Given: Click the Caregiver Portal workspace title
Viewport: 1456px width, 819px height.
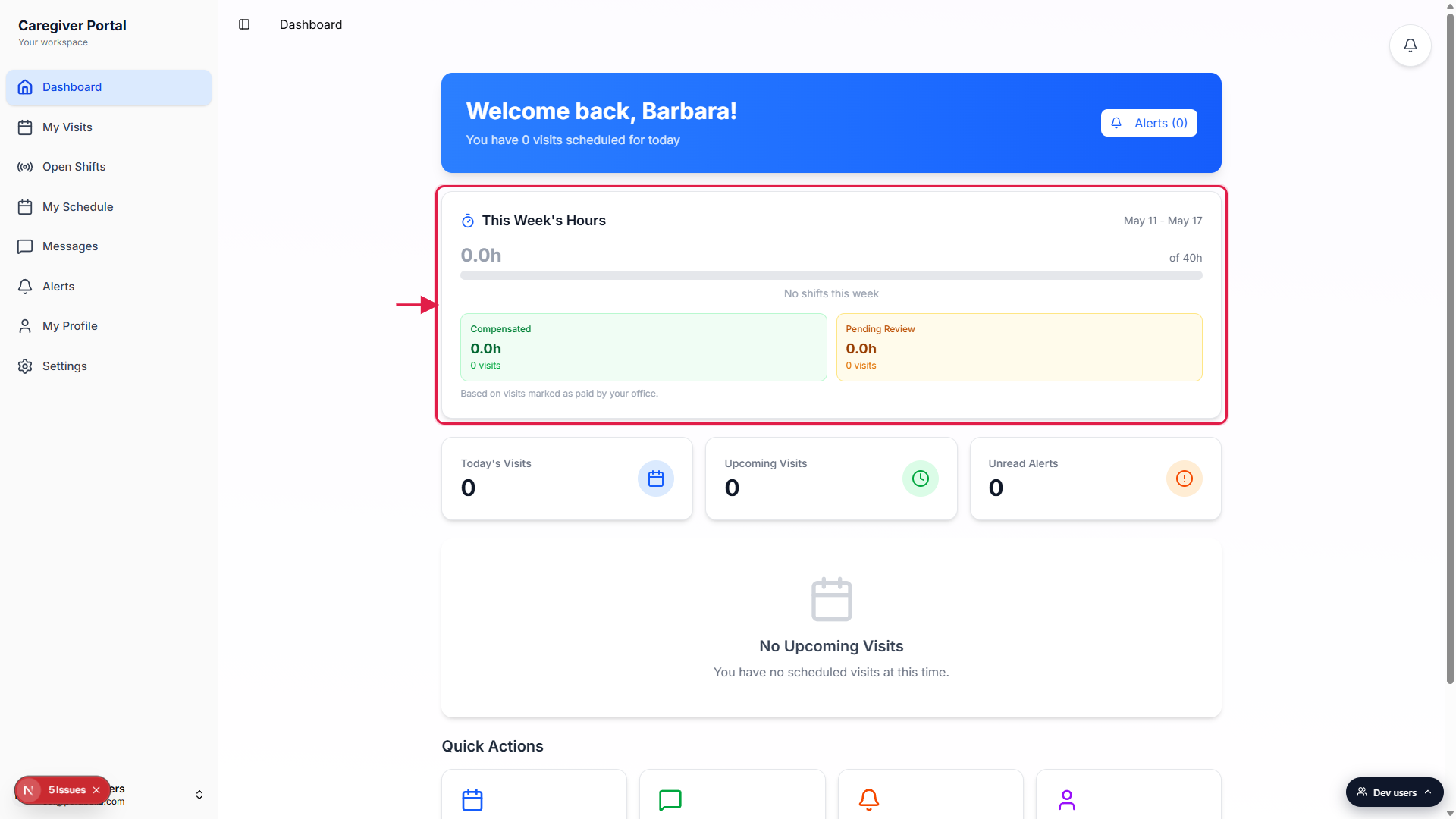Looking at the screenshot, I should coord(72,26).
